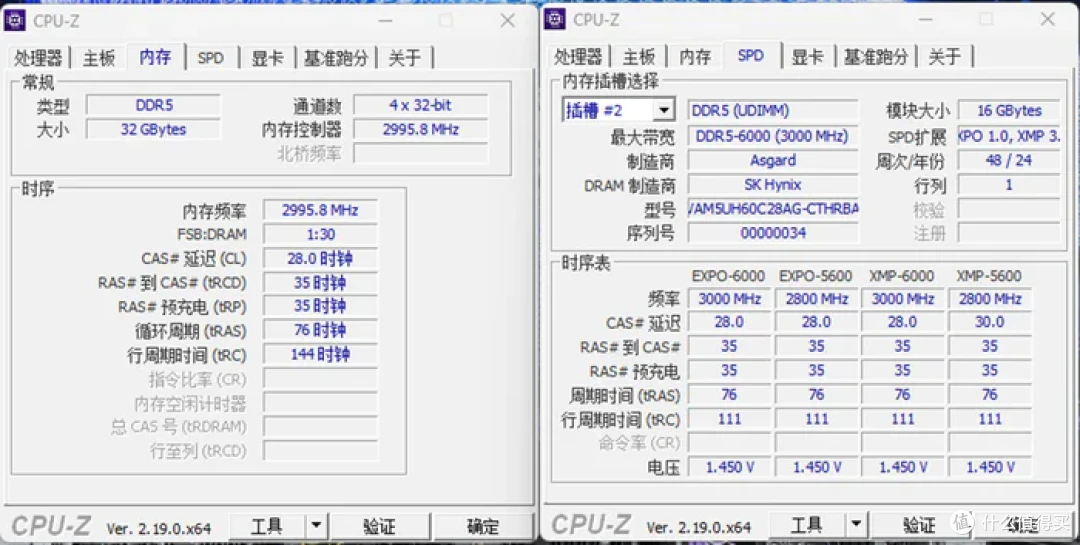Click the 确定 button in the left window
Screen dimensions: 1080x545
coord(483,527)
